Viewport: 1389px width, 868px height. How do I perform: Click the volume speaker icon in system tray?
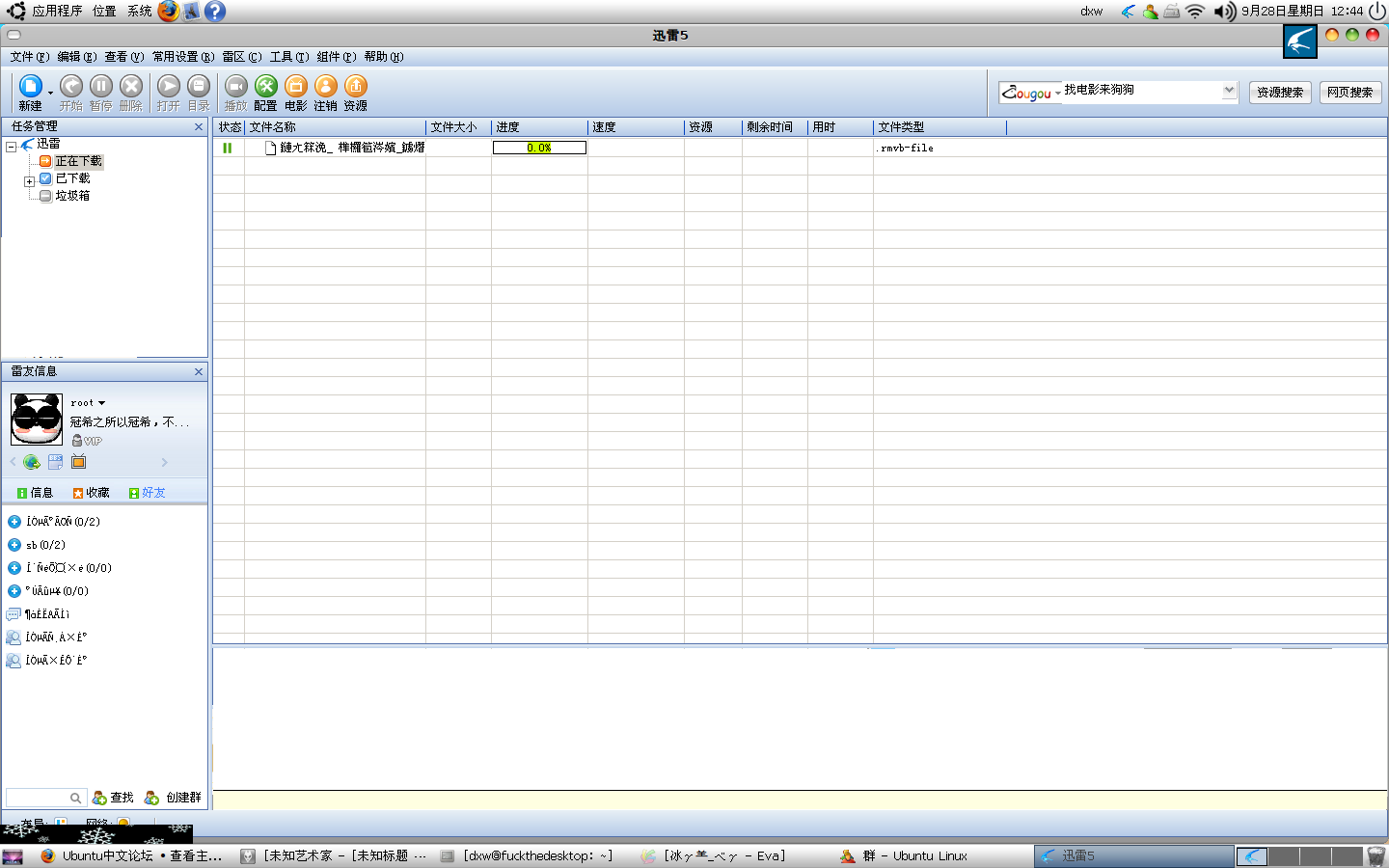pyautogui.click(x=1224, y=12)
